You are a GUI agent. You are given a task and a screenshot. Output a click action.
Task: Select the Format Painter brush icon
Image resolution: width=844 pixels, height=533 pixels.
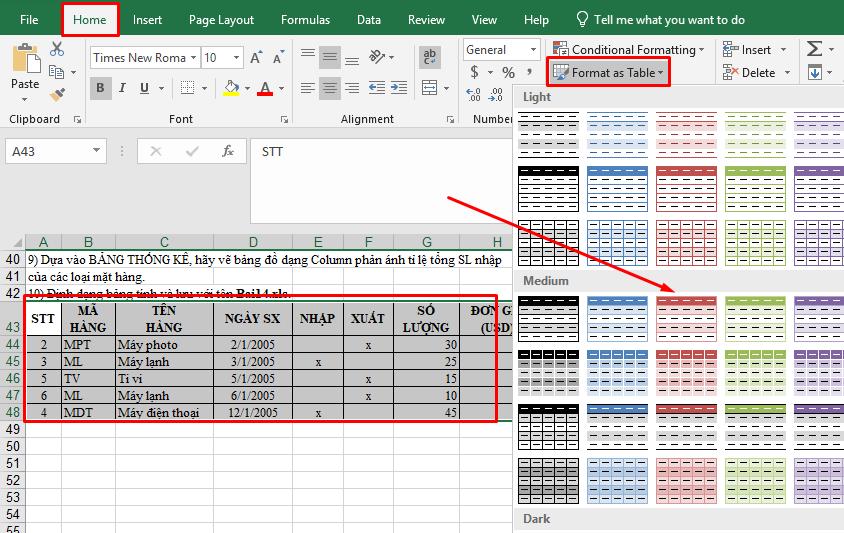tap(57, 94)
